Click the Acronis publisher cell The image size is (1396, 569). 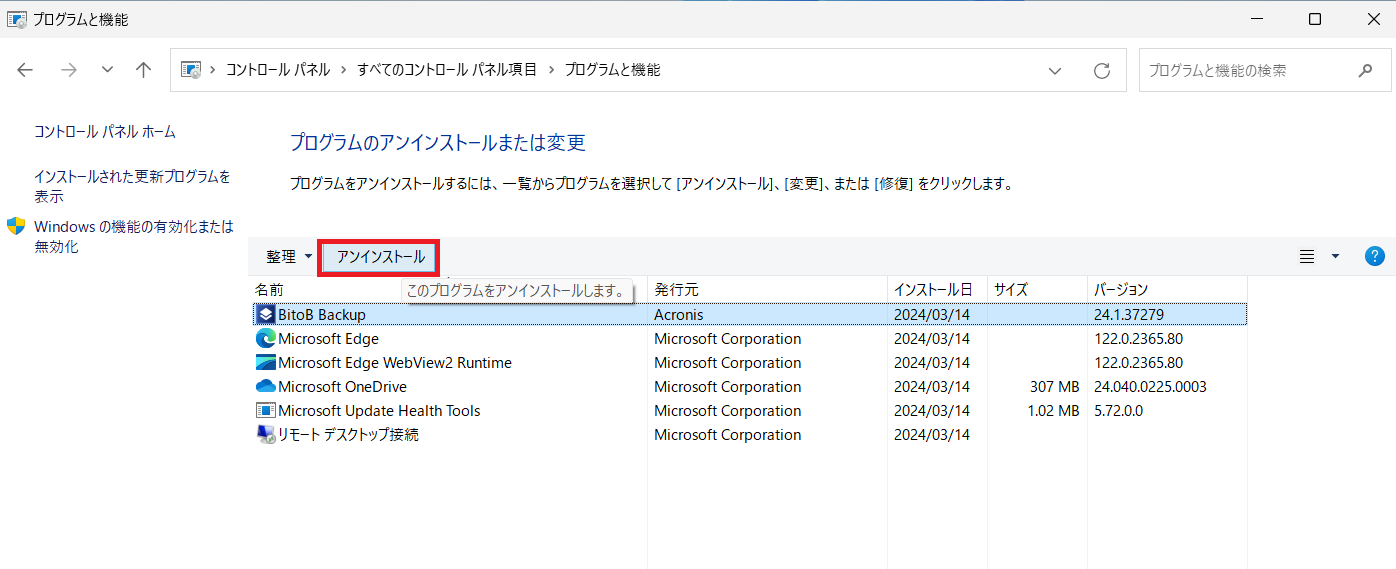pos(679,314)
